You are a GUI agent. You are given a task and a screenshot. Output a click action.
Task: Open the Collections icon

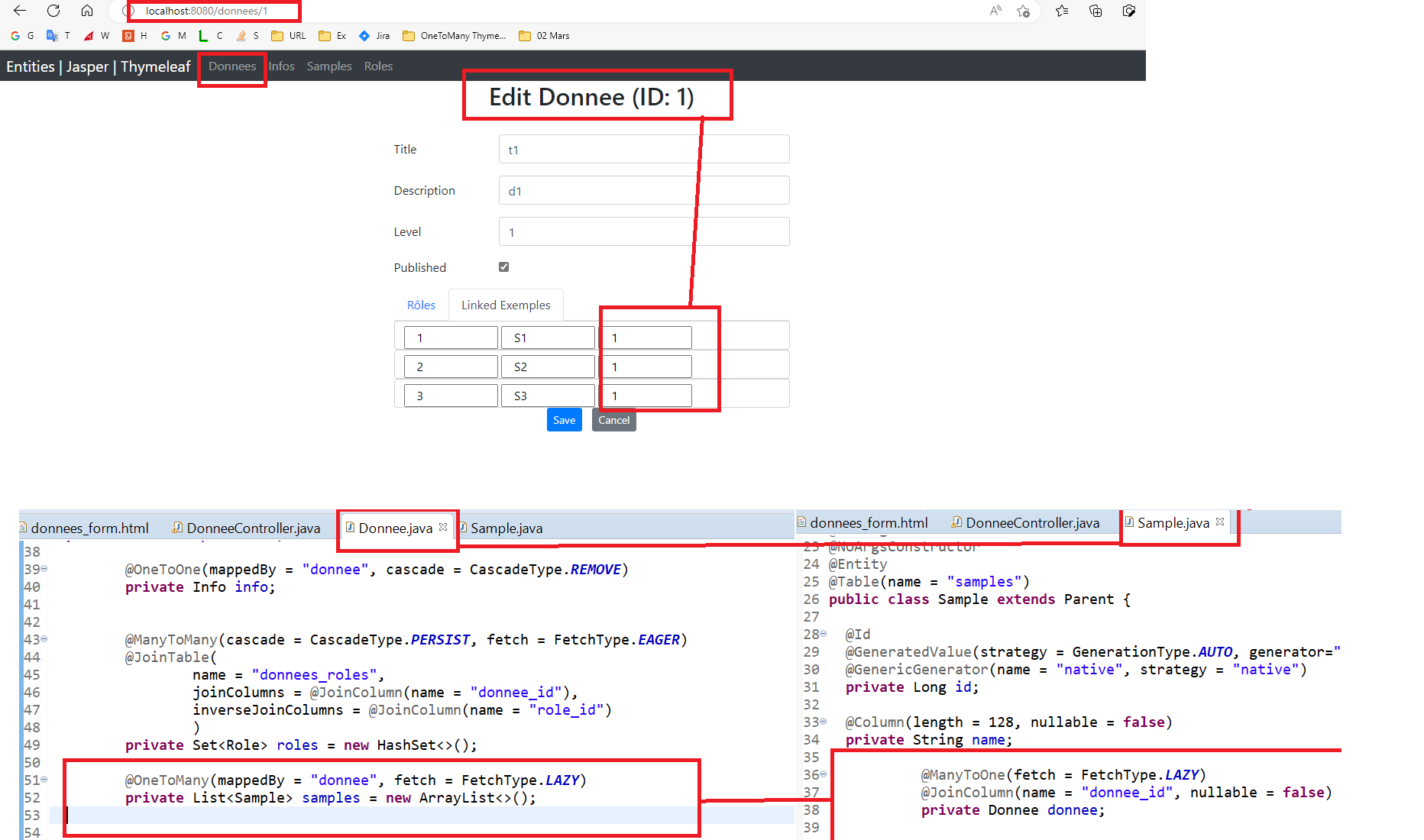(1096, 11)
